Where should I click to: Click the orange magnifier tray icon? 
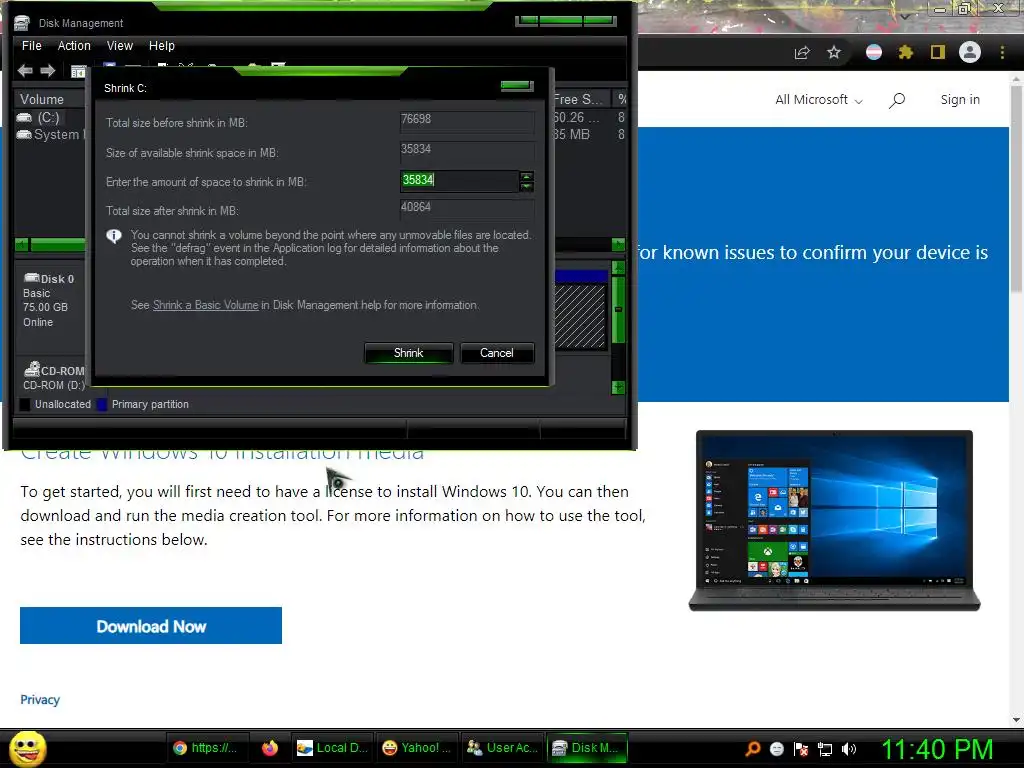(753, 748)
